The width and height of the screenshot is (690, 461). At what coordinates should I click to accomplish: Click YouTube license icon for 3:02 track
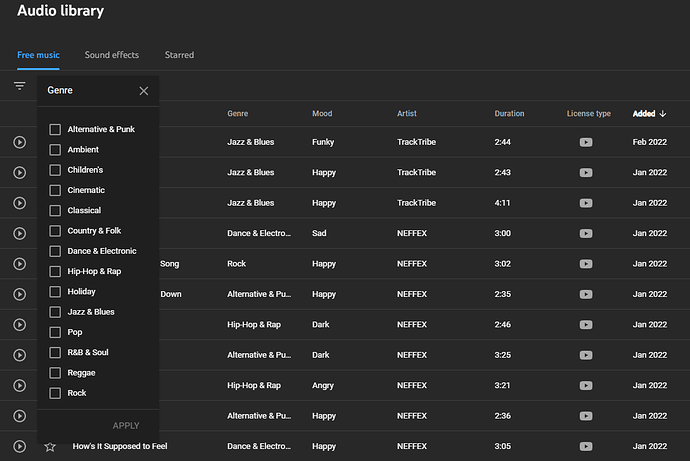pos(586,263)
